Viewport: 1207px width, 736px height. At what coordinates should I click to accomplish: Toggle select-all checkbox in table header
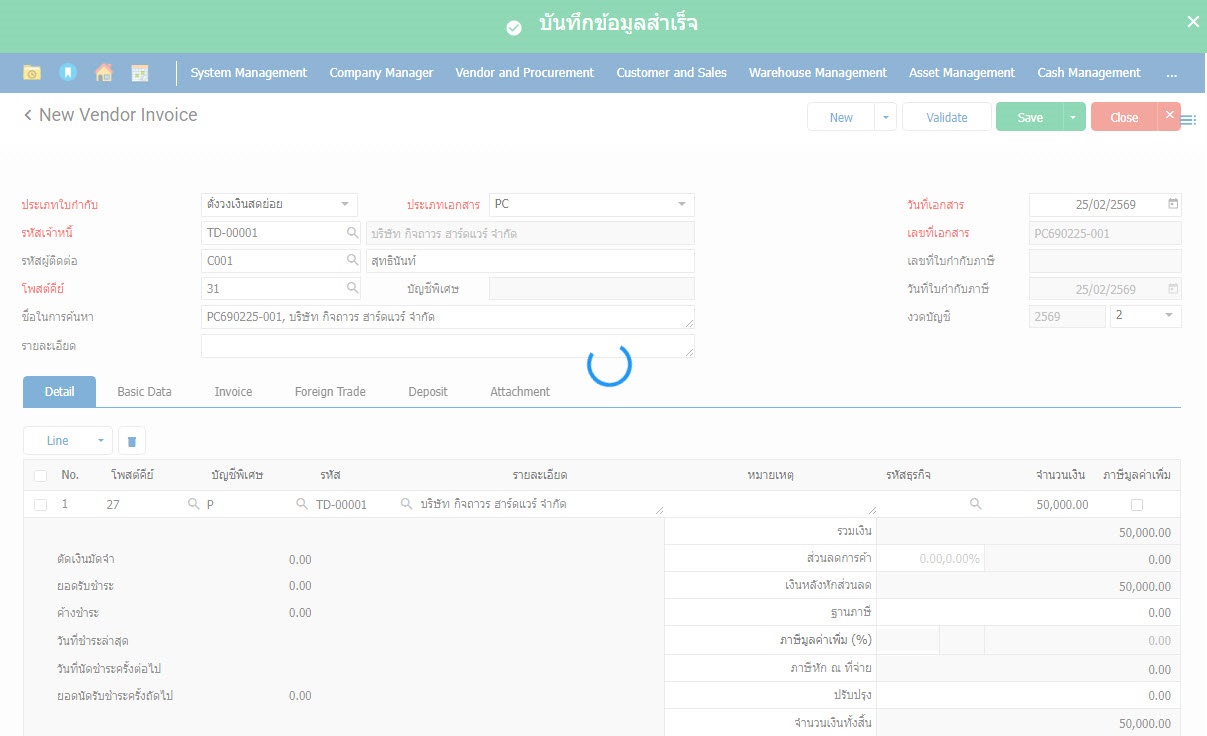40,475
